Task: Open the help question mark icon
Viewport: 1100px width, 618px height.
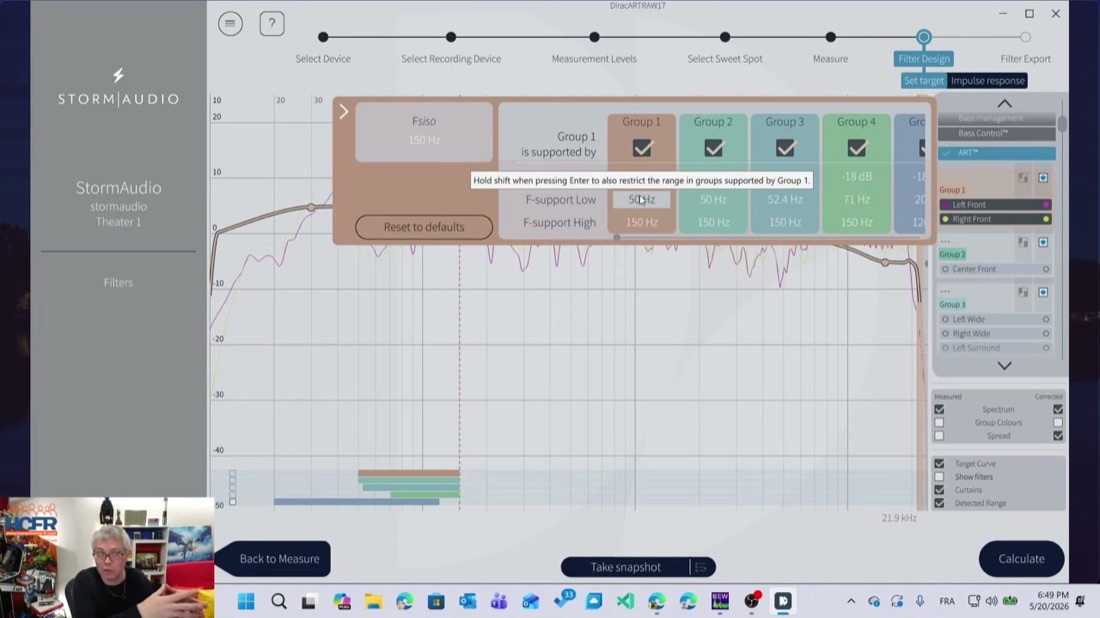Action: coord(272,24)
